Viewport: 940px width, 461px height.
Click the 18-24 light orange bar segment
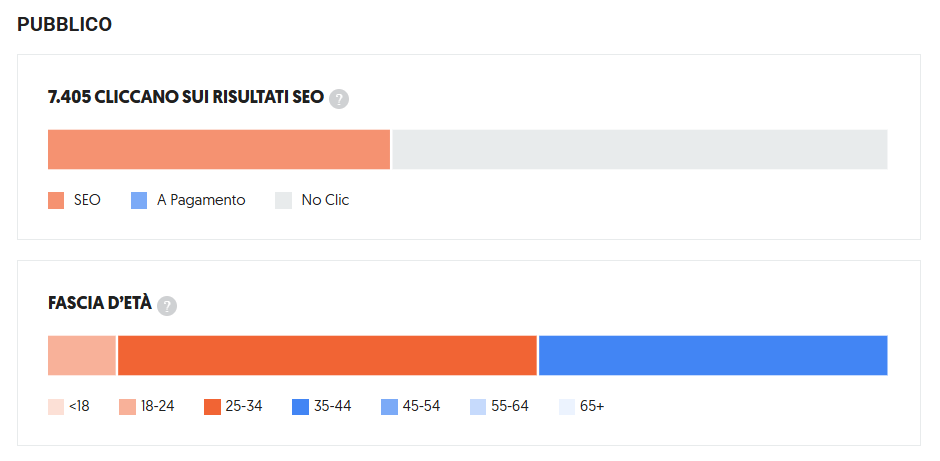pyautogui.click(x=82, y=355)
